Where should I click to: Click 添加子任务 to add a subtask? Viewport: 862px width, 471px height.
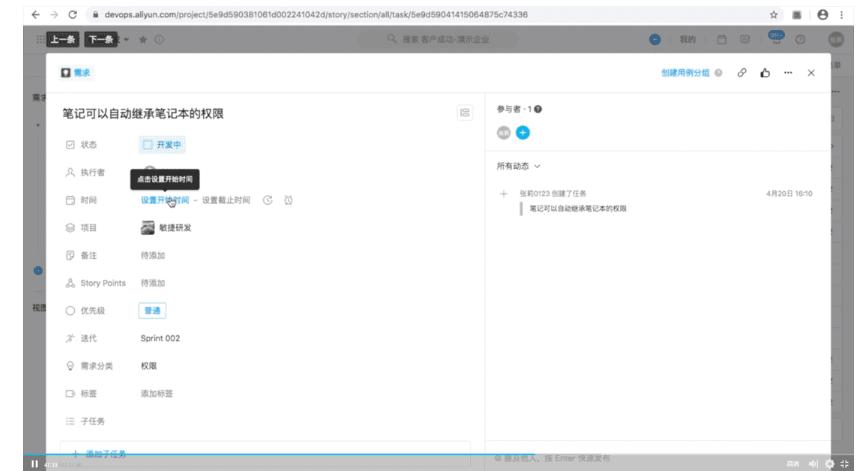(106, 453)
